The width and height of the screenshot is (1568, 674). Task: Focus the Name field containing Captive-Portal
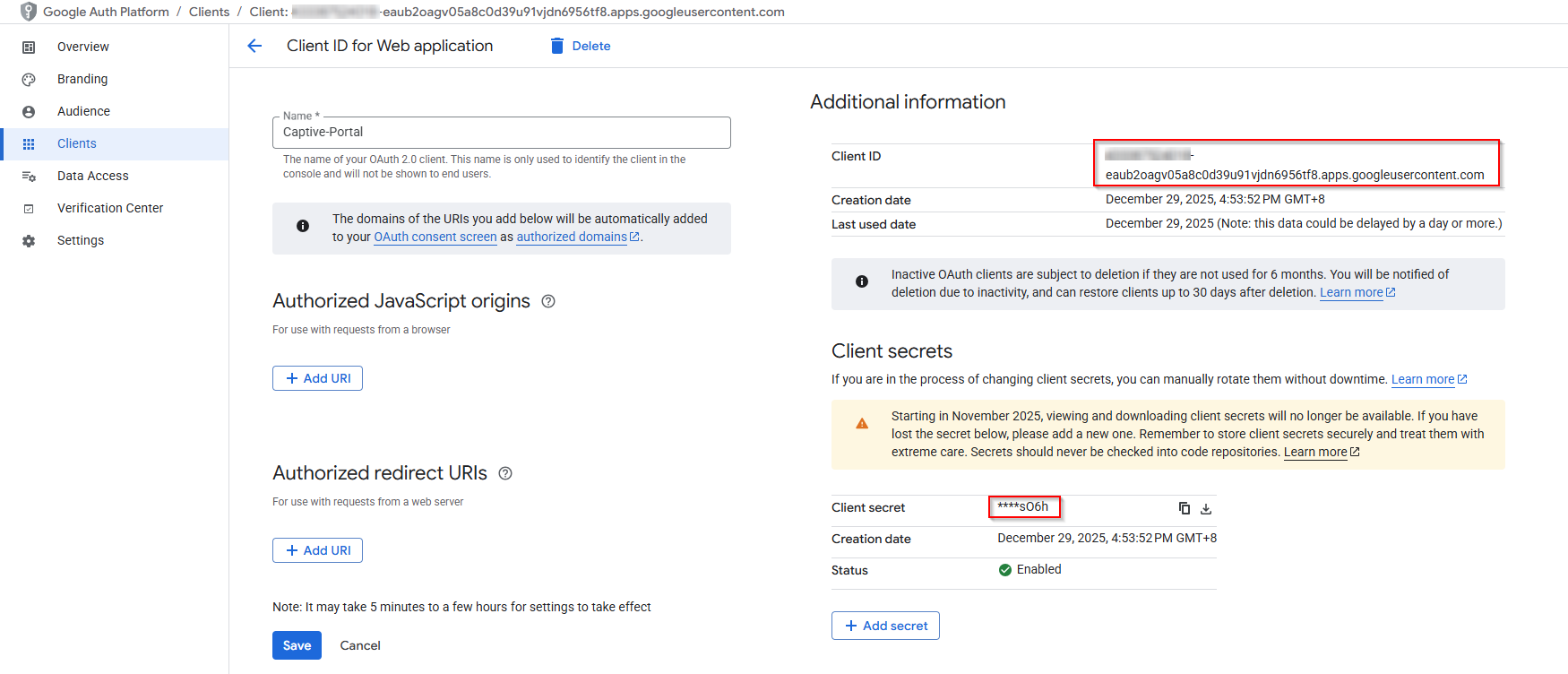(x=502, y=132)
